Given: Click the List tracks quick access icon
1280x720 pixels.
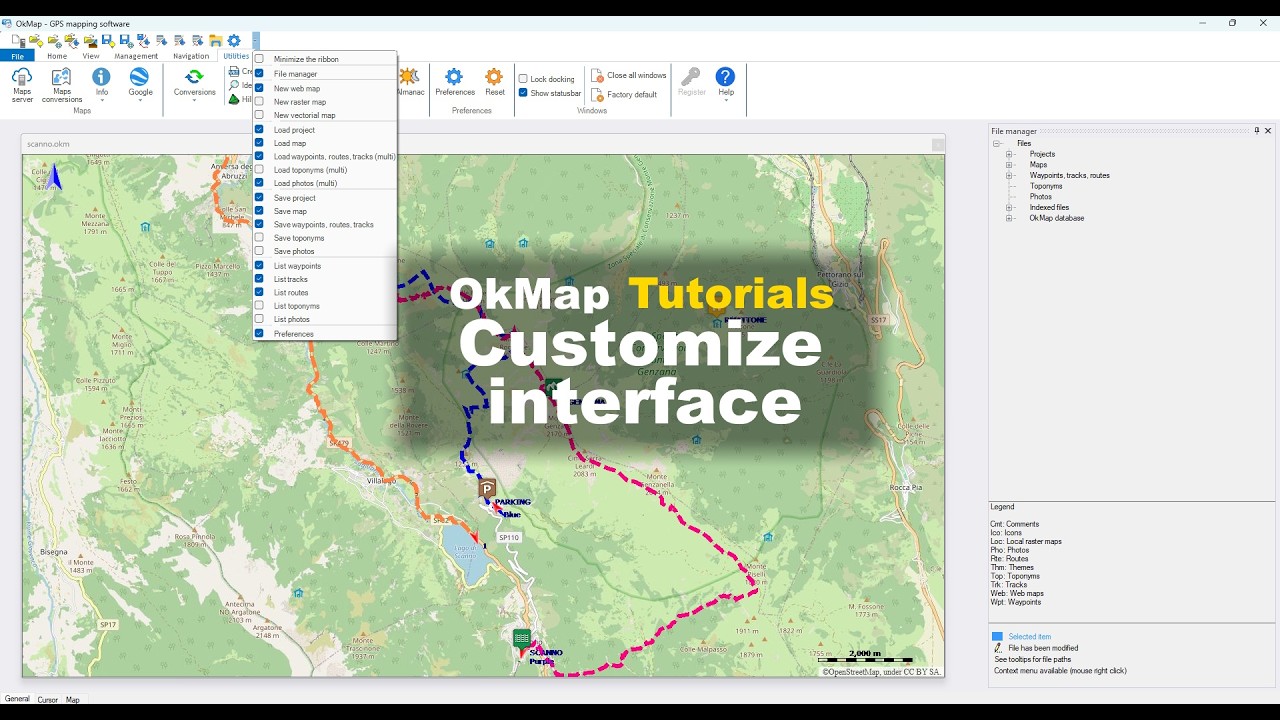Looking at the screenshot, I should tap(179, 41).
